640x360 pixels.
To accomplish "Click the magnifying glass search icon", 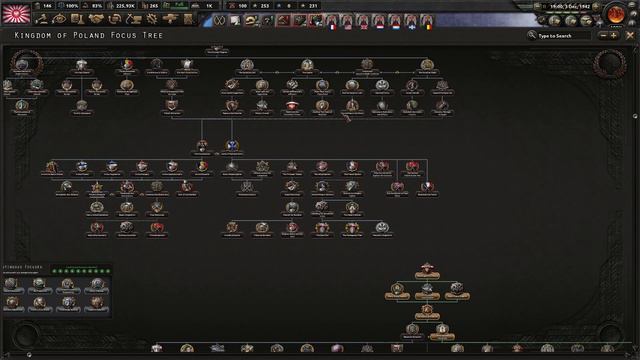I will pyautogui.click(x=531, y=36).
